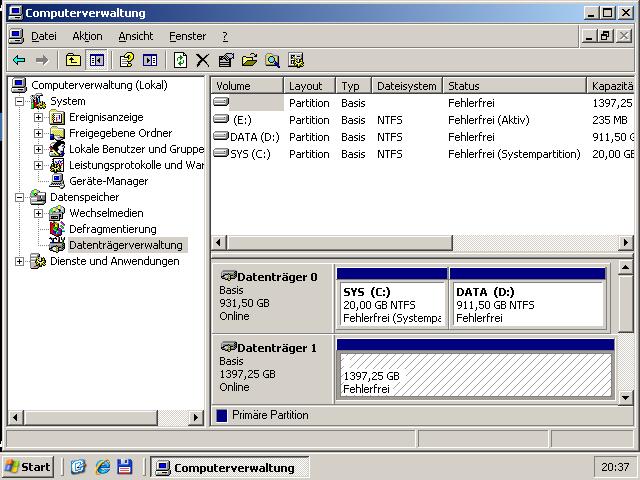Expand Lokale Benutzer und Gruppen node
Screen dimensions: 640x480
click(38, 149)
